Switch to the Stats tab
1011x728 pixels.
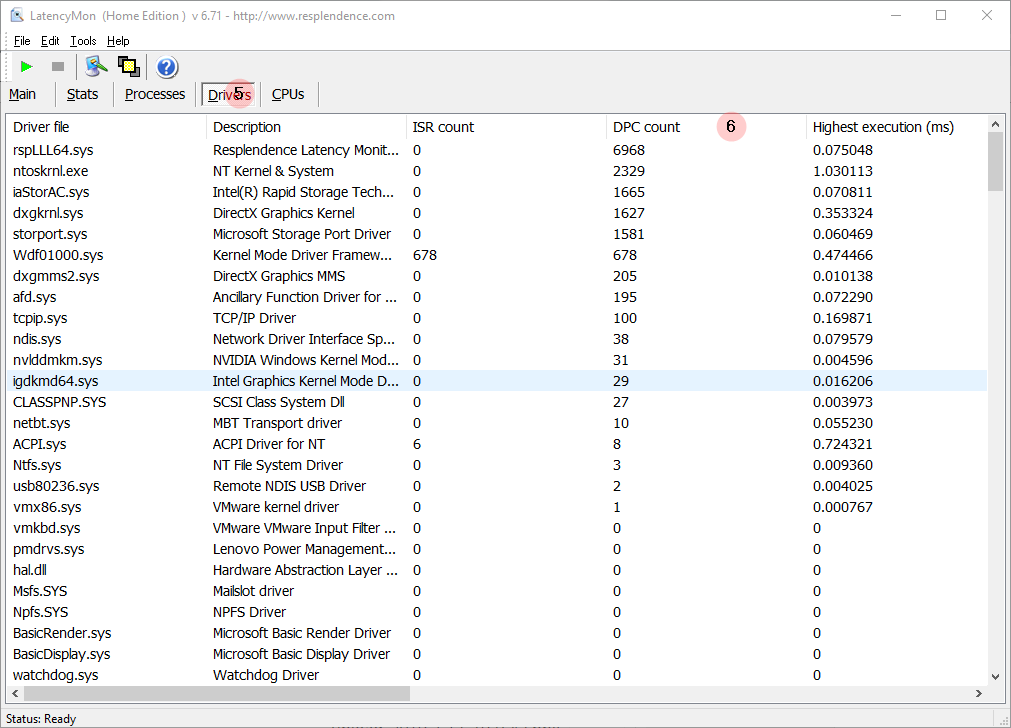click(83, 94)
